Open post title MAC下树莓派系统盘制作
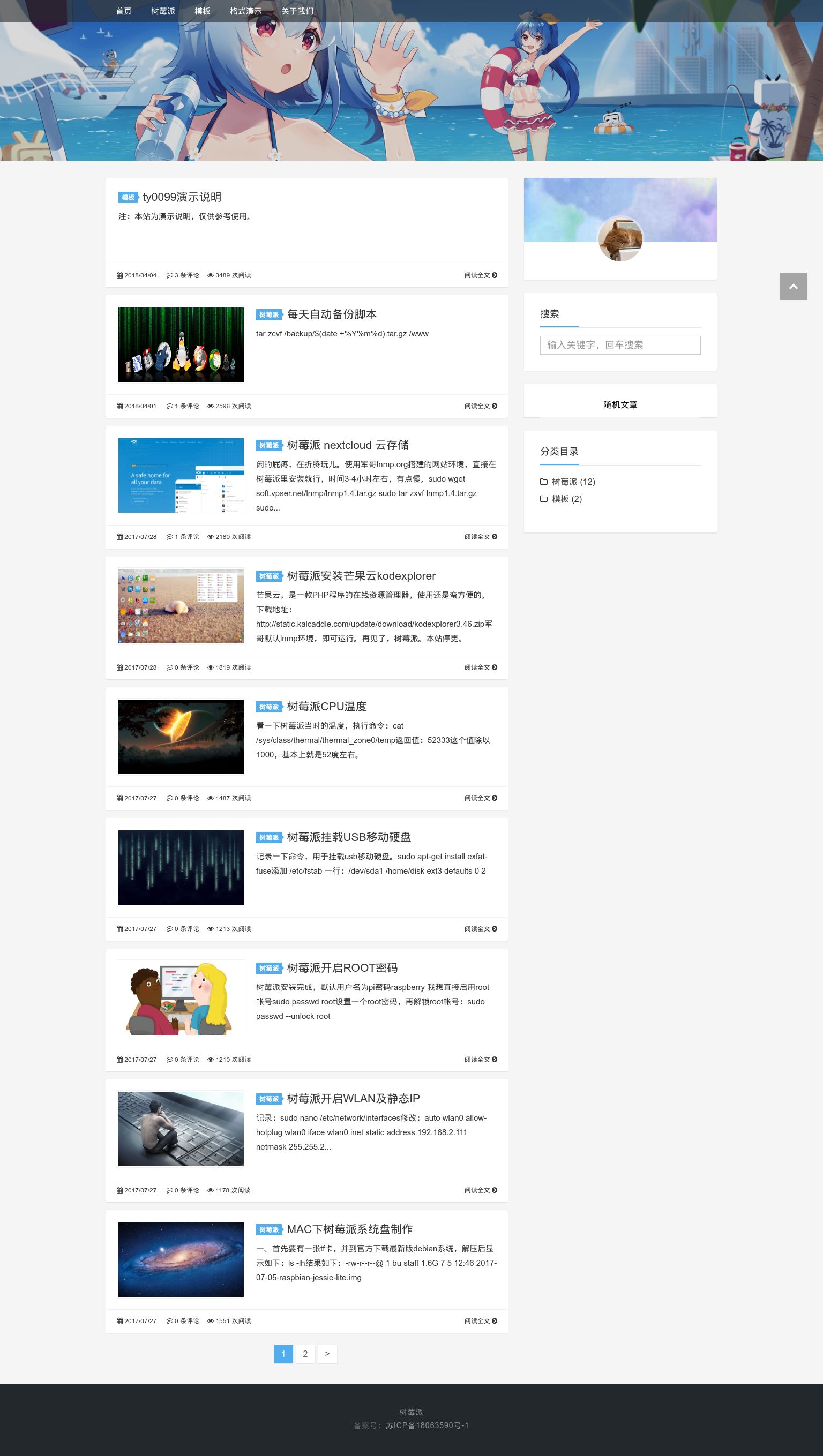Image resolution: width=823 pixels, height=1456 pixels. coord(349,1229)
